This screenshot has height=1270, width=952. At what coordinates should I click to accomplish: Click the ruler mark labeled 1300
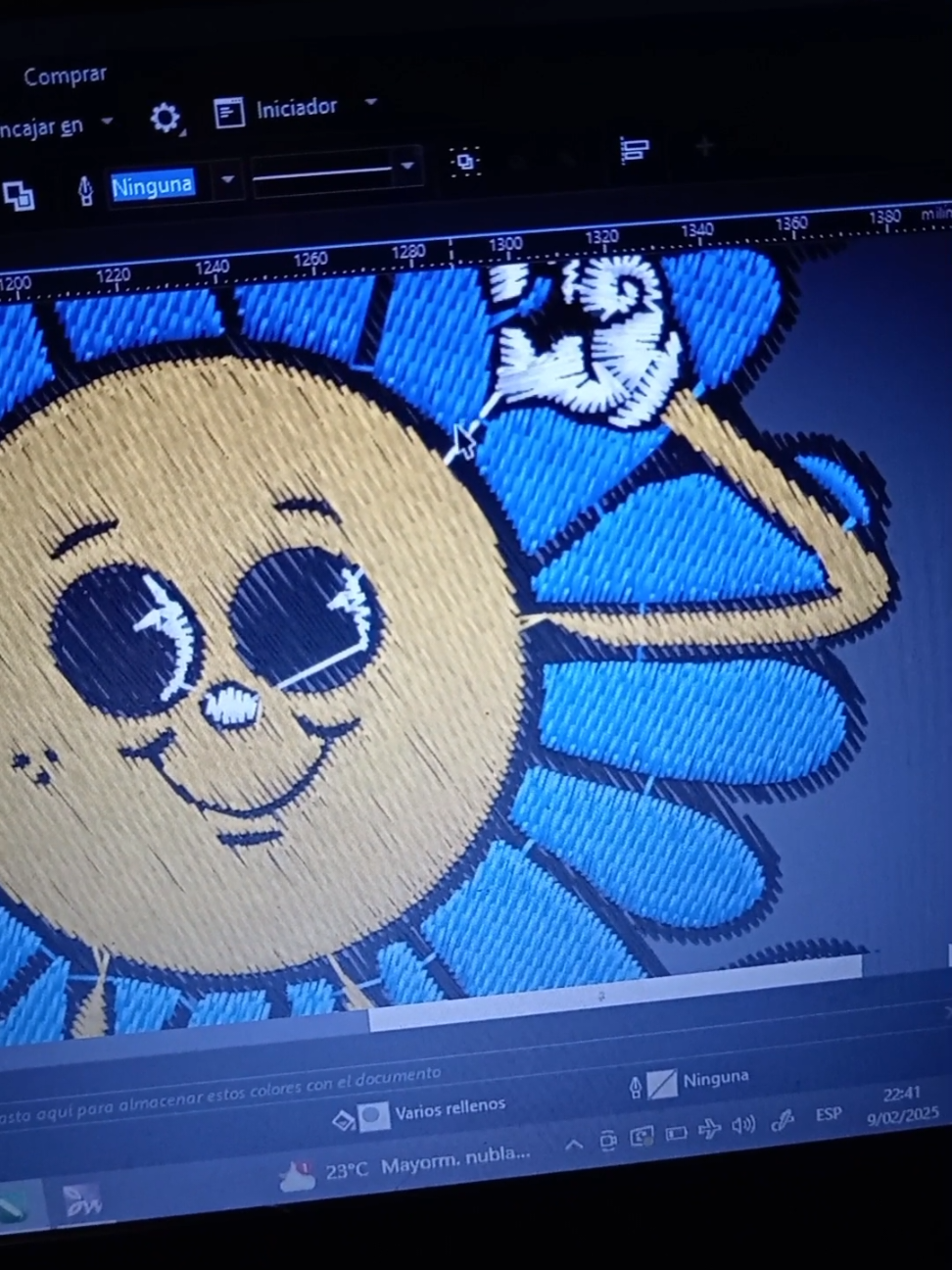506,243
